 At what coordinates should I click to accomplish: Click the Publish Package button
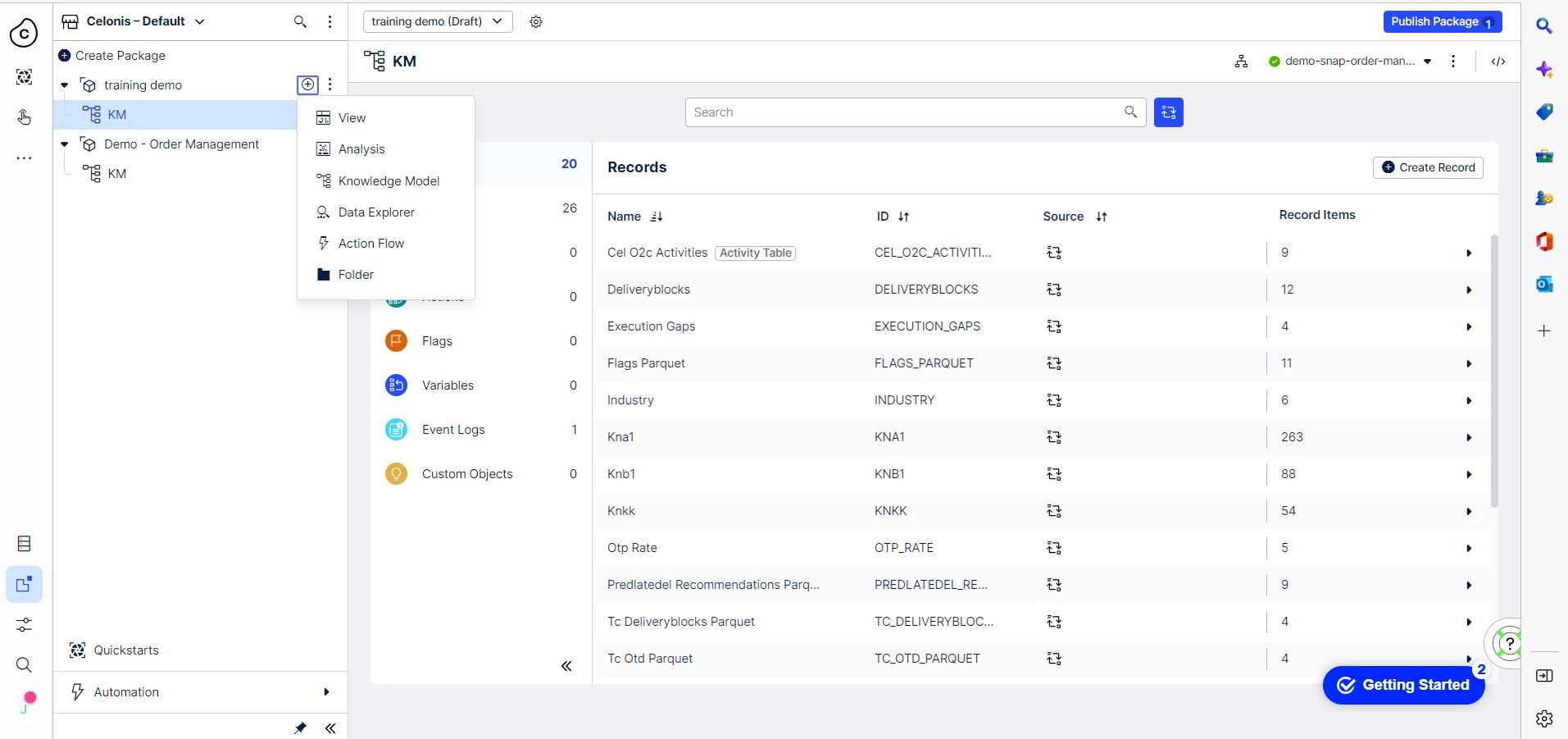(x=1441, y=22)
